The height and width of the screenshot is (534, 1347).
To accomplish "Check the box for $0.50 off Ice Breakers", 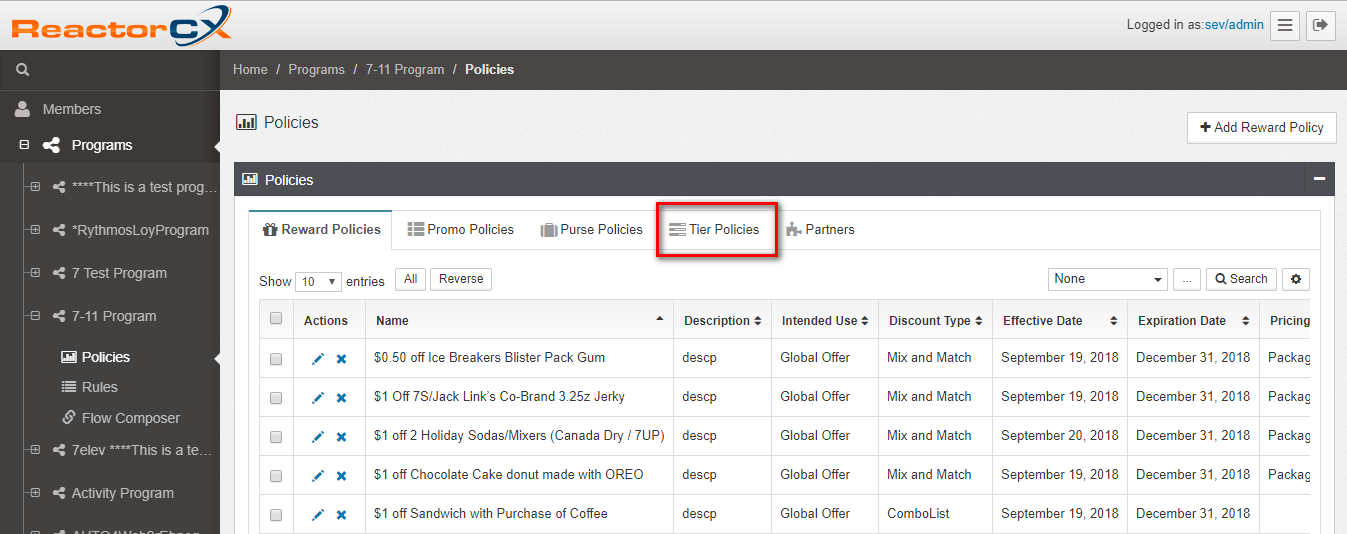I will [276, 359].
